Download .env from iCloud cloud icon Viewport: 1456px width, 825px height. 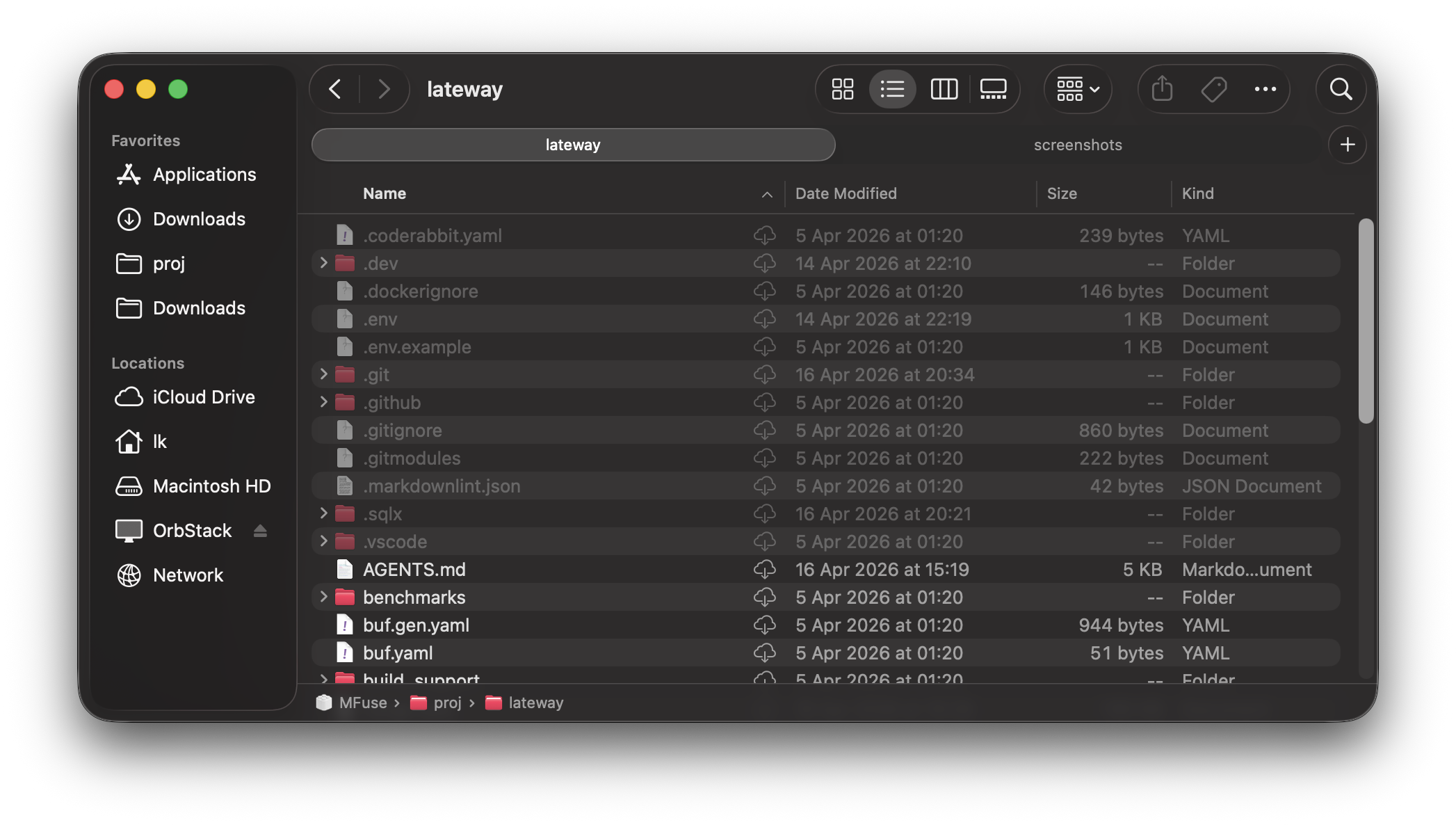point(764,319)
